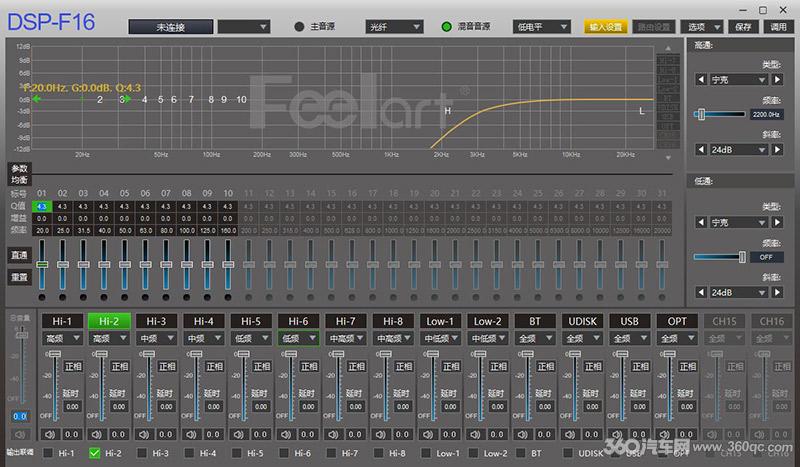Tick the UDISK output link checkbox
This screenshot has height=467, width=800.
(x=567, y=453)
